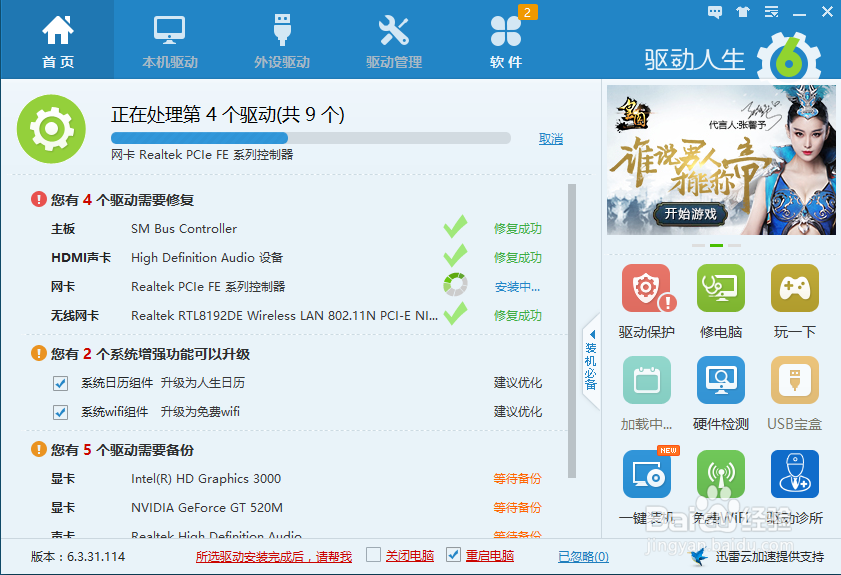This screenshot has height=575, width=841.
Task: Click the green gear status icon
Action: [x=51, y=129]
